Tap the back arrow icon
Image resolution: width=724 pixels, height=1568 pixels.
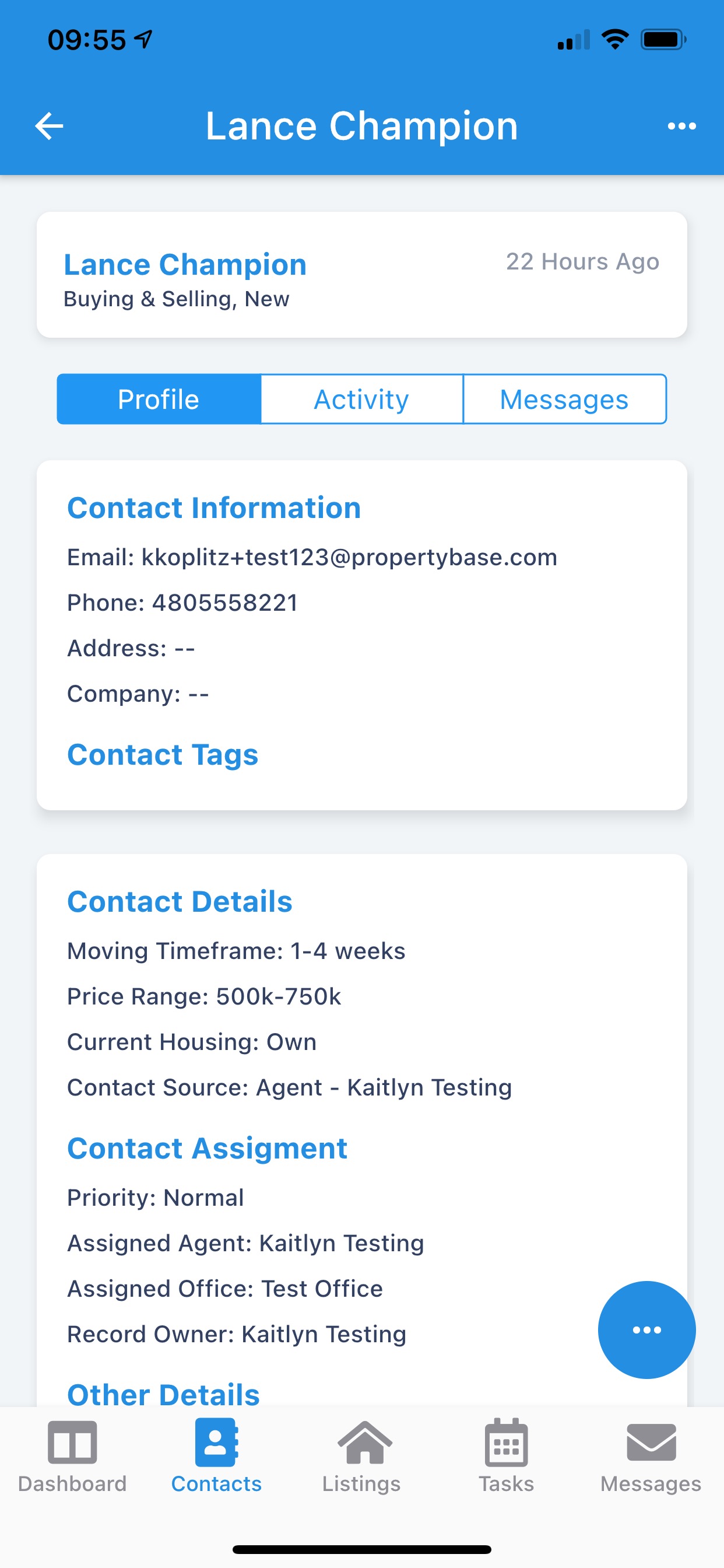pos(50,126)
